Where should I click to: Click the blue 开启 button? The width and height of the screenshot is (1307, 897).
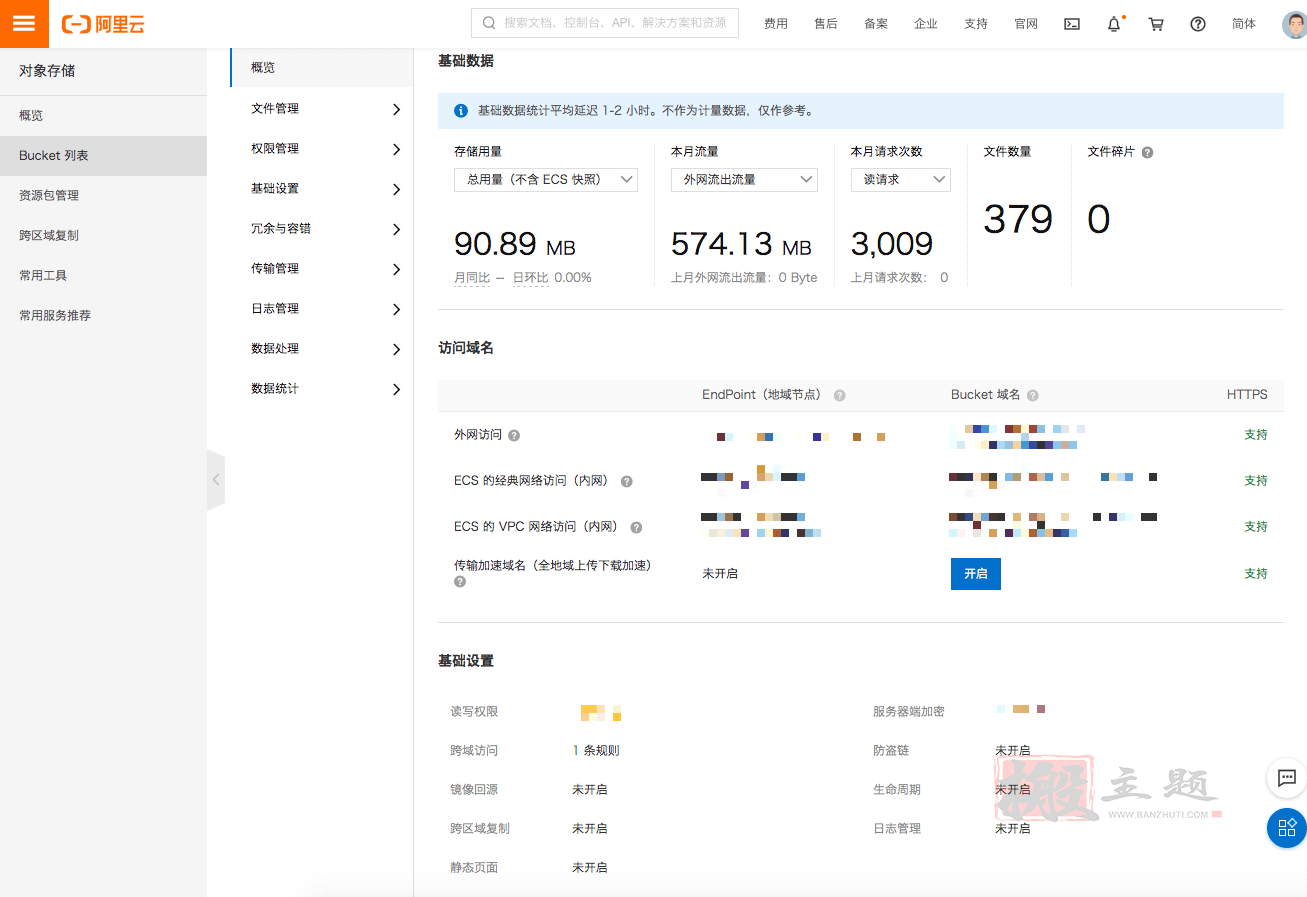tap(975, 574)
